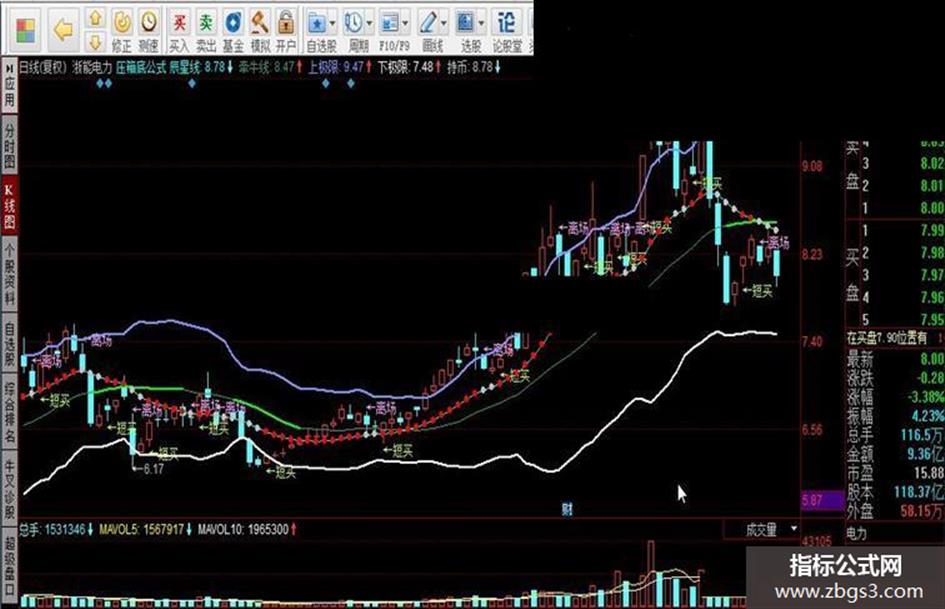The width and height of the screenshot is (945, 609).
Task: Click the 压箱底公式 indicator name
Action: point(140,67)
